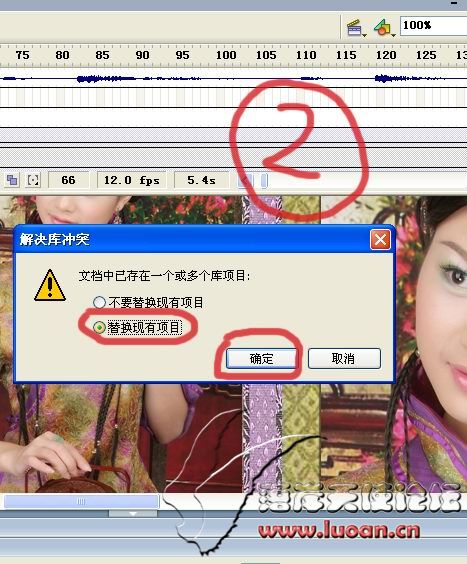The width and height of the screenshot is (467, 564).
Task: Expand the Edit Symbols dropdown arrow
Action: 393,35
